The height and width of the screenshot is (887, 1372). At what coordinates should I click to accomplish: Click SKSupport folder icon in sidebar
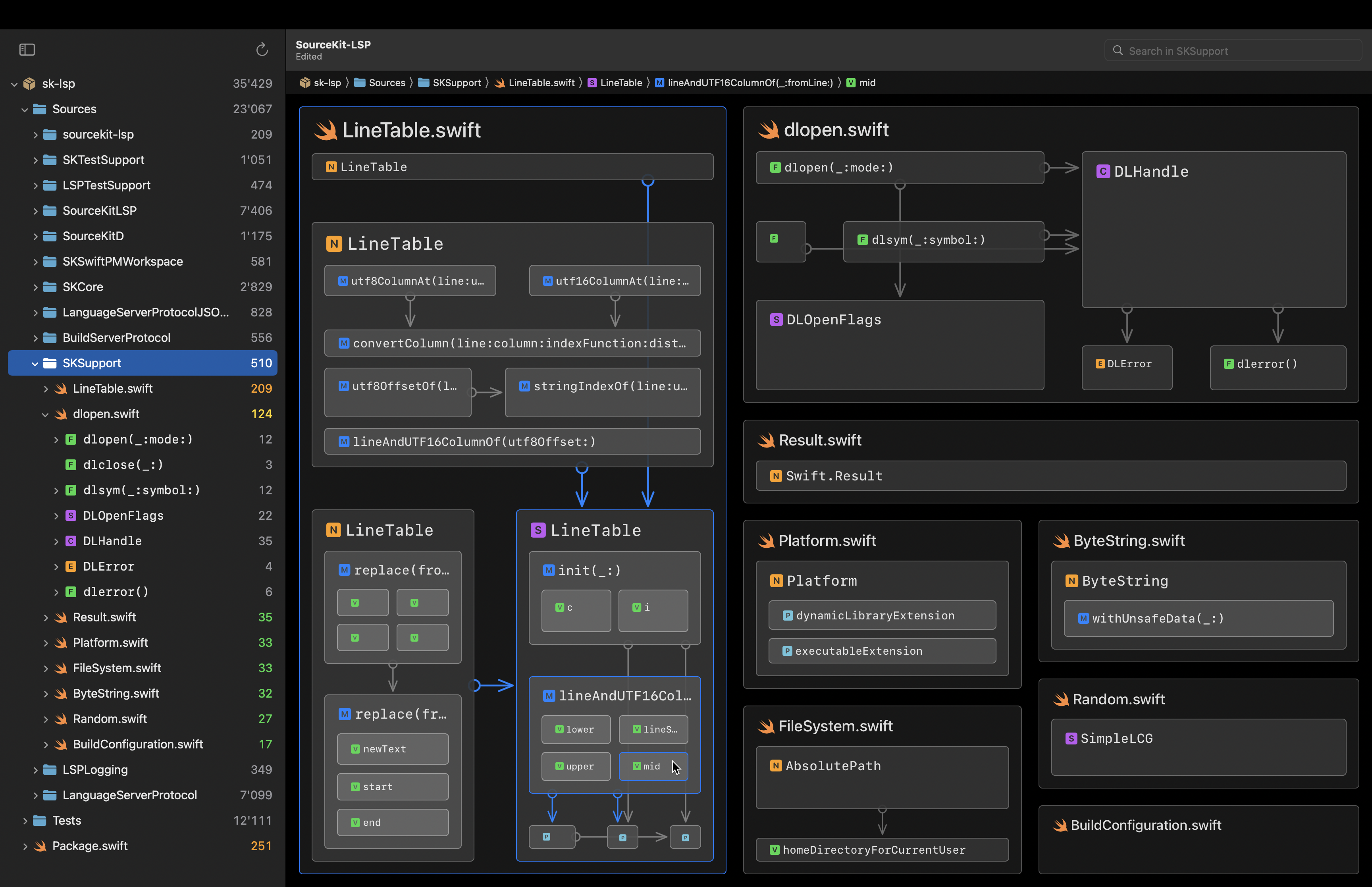(x=50, y=363)
